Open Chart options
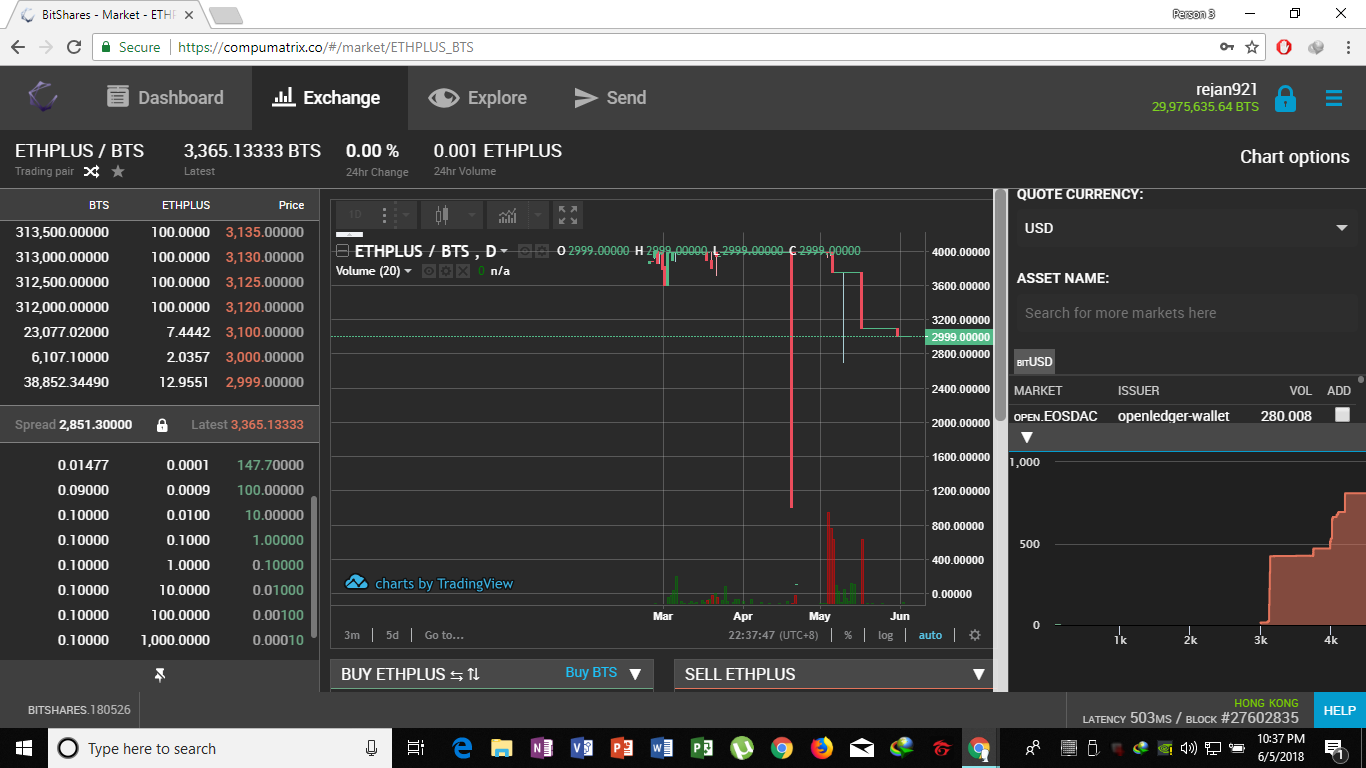 1294,156
